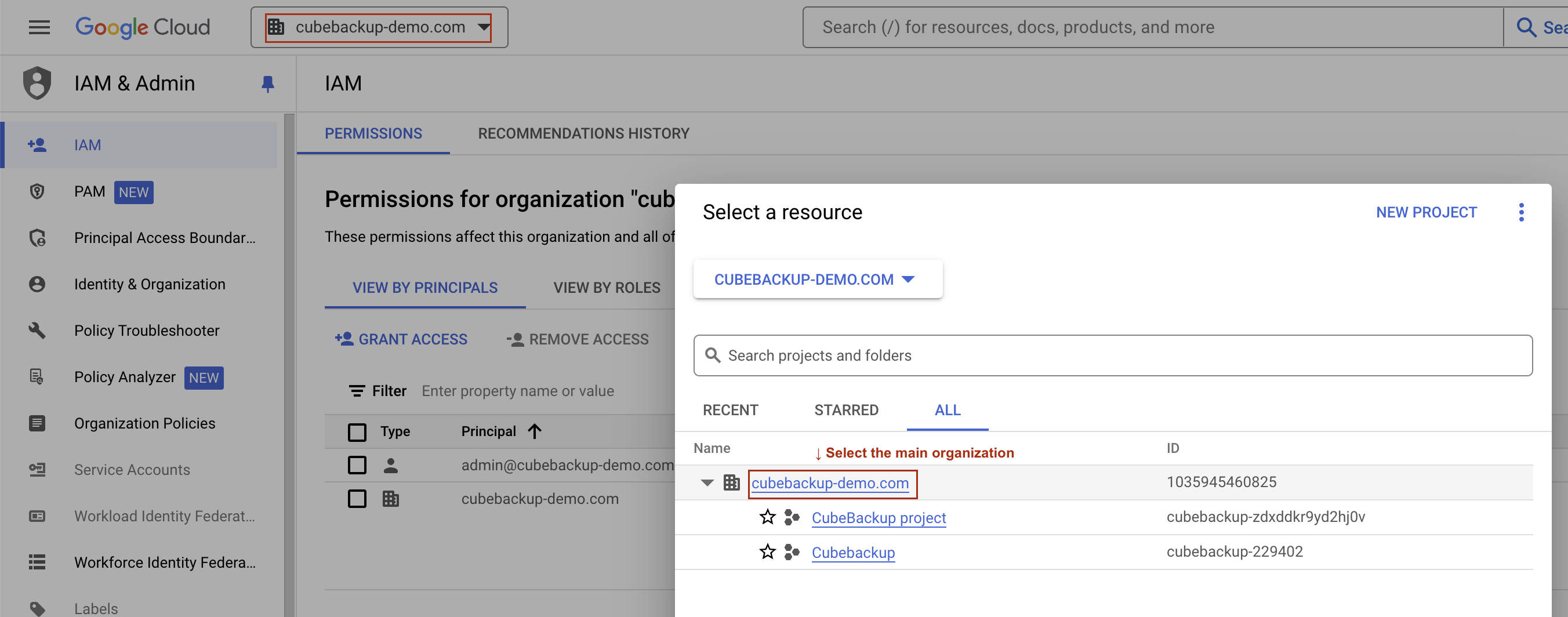Image resolution: width=1568 pixels, height=617 pixels.
Task: Switch to the Starred tab
Action: 846,410
